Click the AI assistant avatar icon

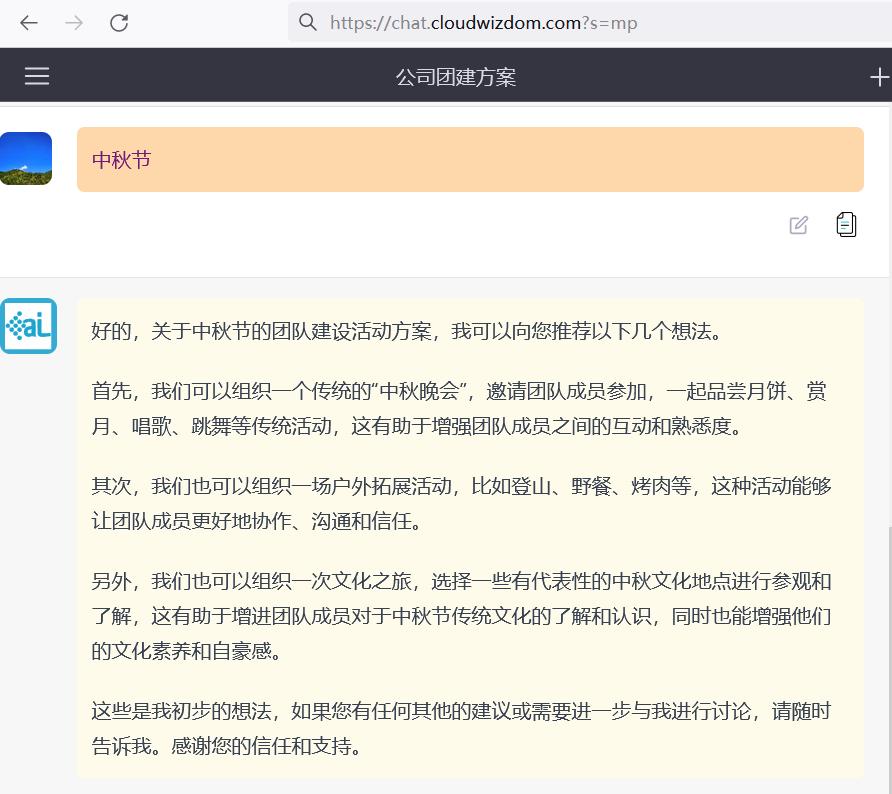[29, 326]
